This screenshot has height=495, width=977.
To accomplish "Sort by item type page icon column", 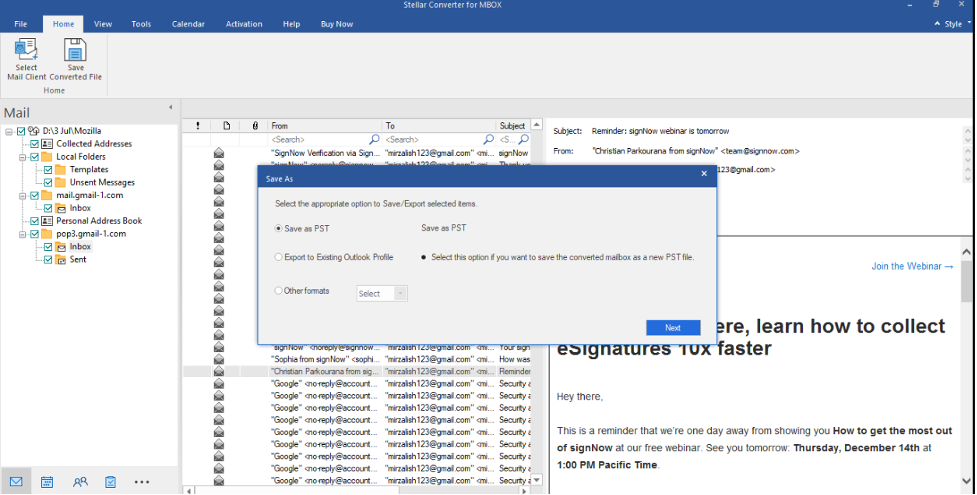I will pyautogui.click(x=226, y=126).
